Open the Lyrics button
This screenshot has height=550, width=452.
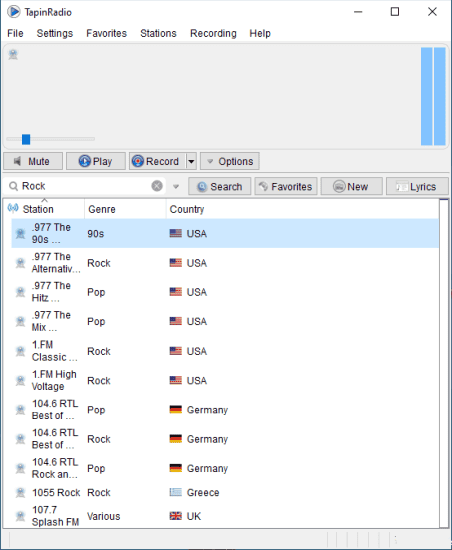pos(417,186)
